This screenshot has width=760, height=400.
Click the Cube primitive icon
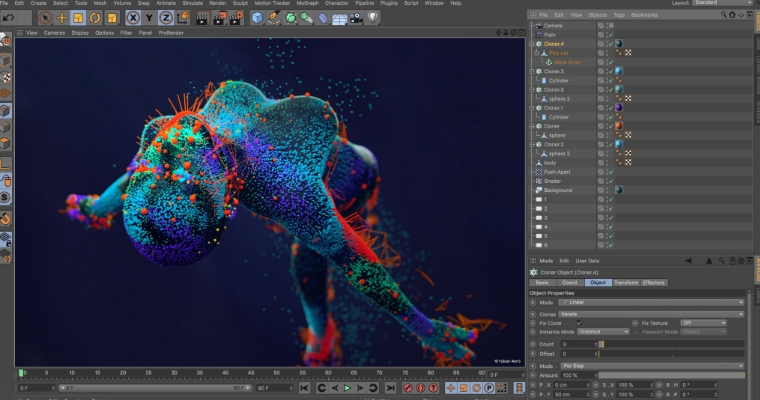[x=257, y=18]
